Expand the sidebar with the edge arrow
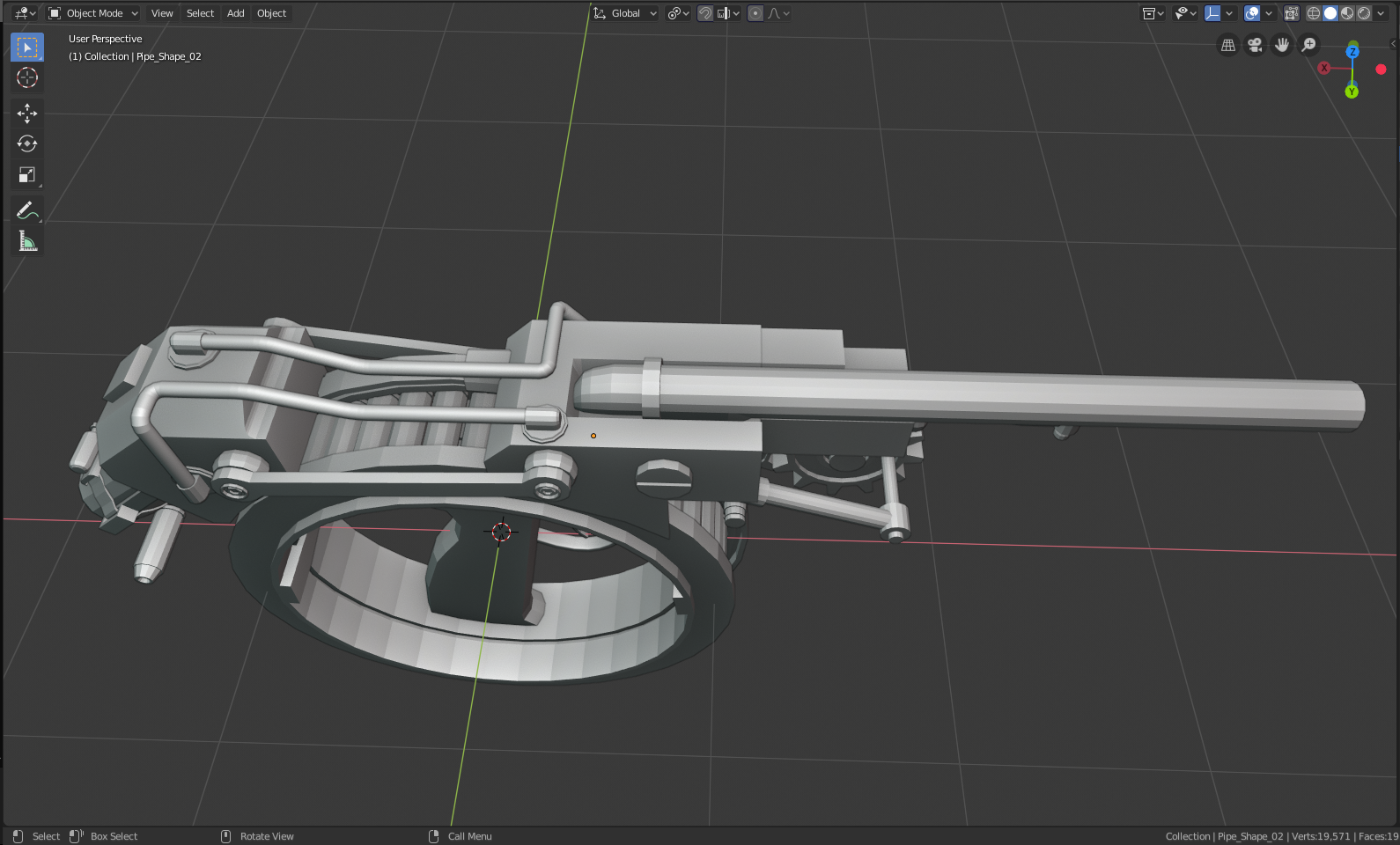The image size is (1400, 845). click(x=1393, y=43)
